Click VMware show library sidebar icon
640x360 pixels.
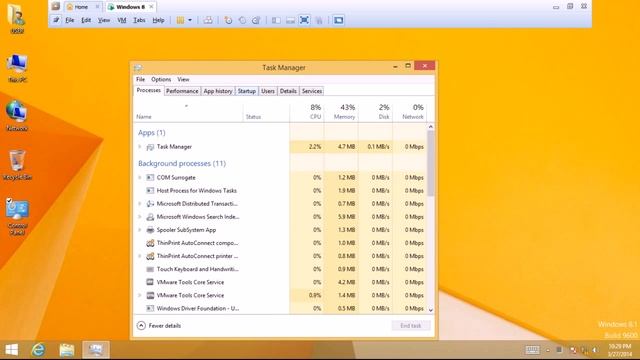point(276,20)
